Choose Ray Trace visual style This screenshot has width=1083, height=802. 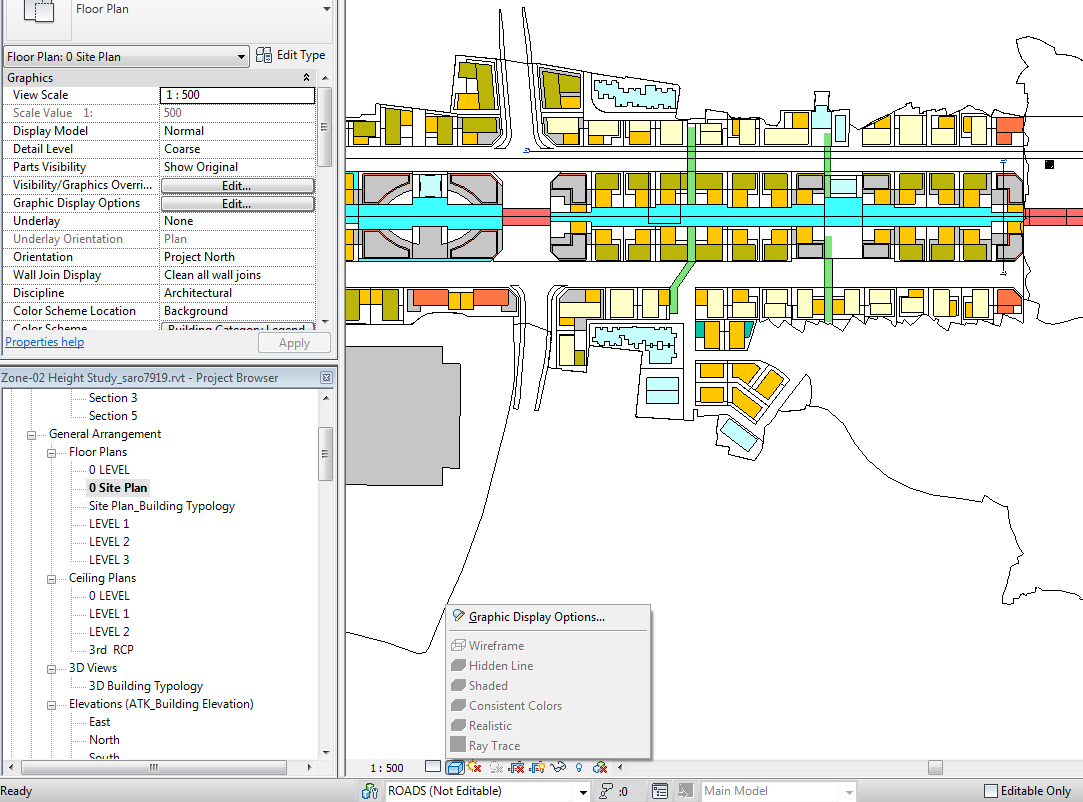[494, 745]
